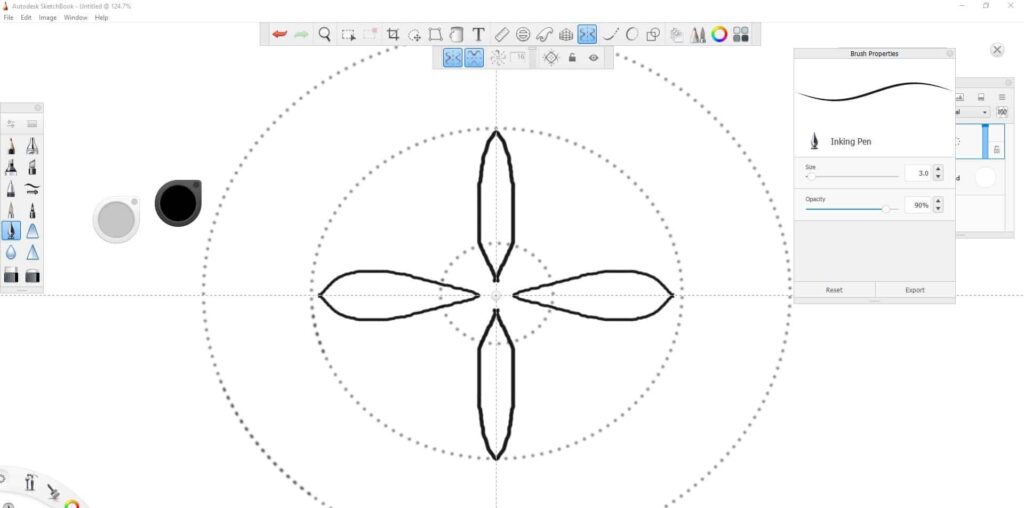
Task: Open the Draw Style shapes tool
Action: 653,34
